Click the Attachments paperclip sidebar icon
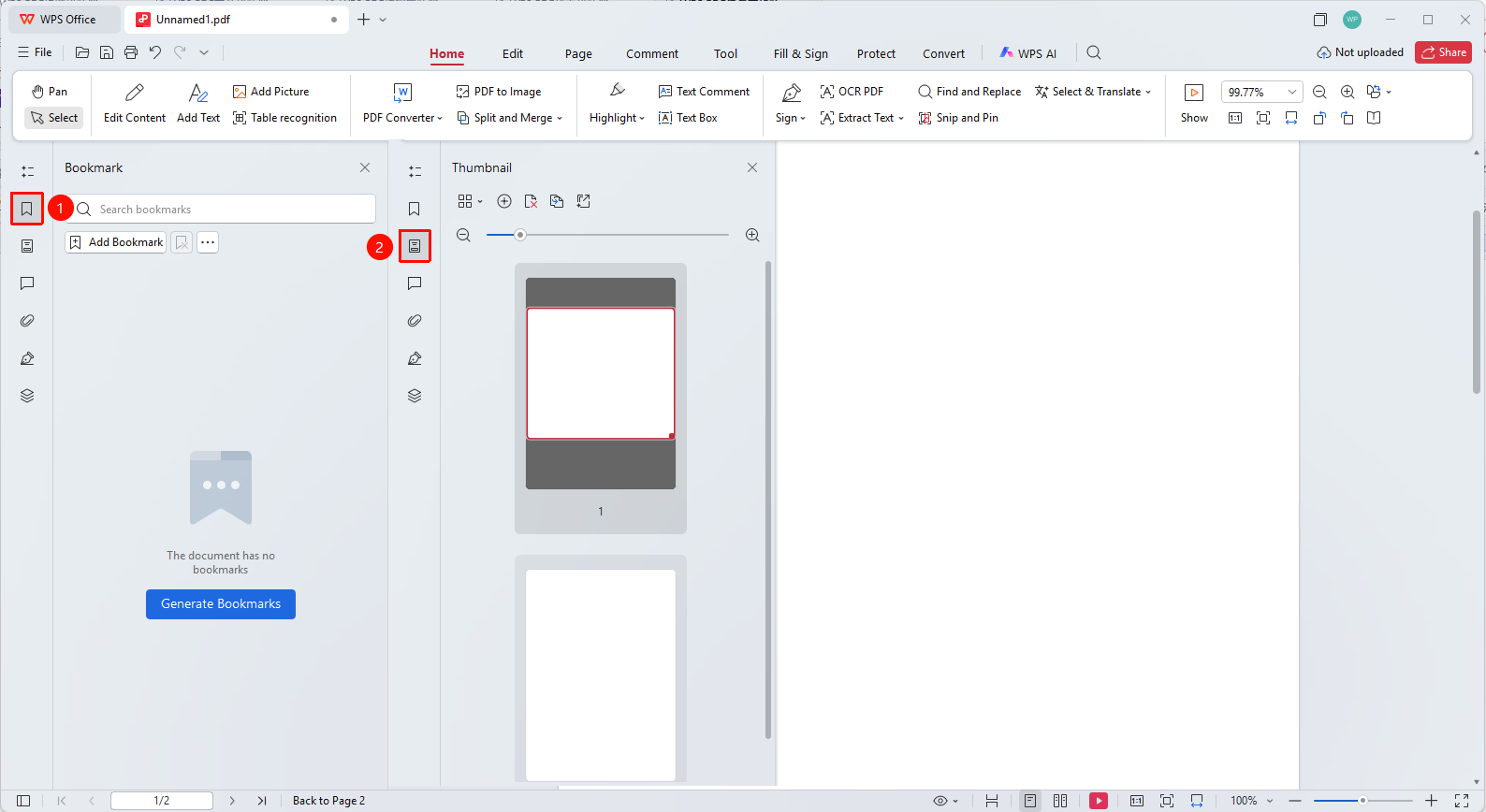 [27, 321]
